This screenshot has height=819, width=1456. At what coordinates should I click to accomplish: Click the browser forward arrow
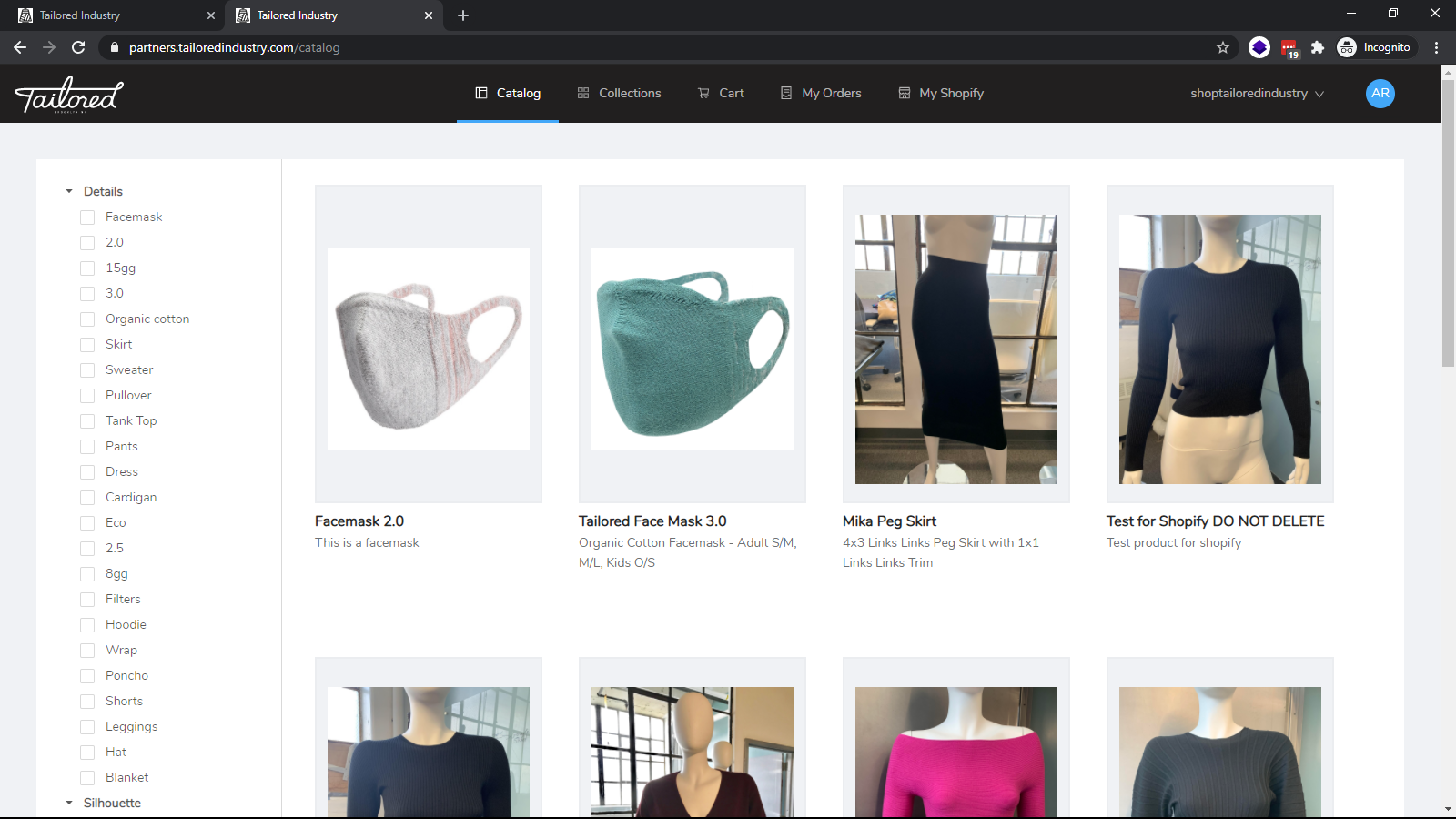tap(49, 47)
